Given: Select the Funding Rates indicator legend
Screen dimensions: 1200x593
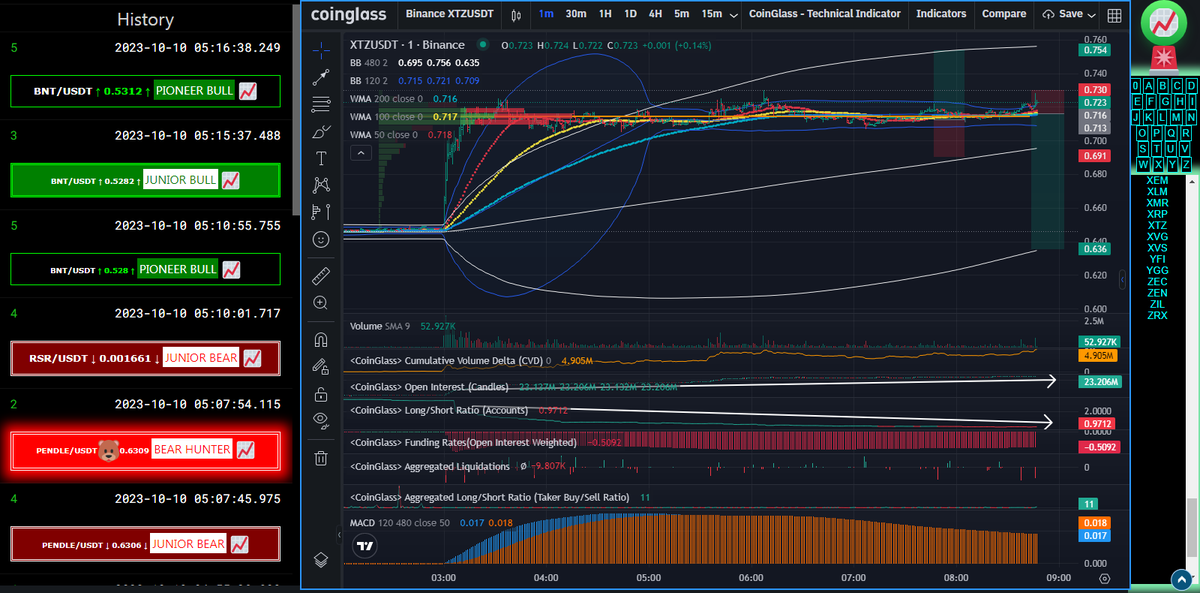Looking at the screenshot, I should pyautogui.click(x=463, y=442).
